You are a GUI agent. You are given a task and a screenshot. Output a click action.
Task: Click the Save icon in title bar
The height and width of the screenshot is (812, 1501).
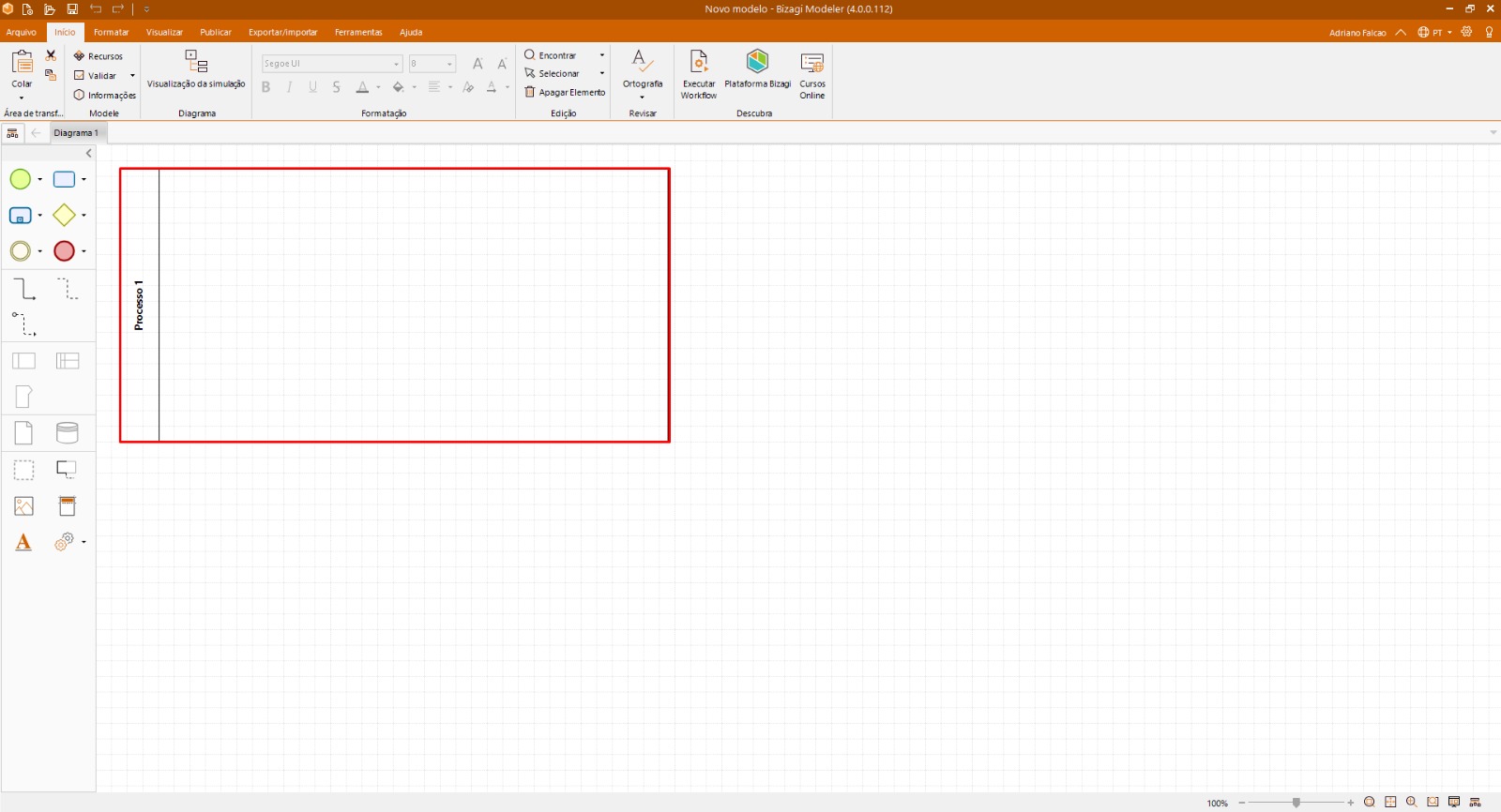[x=72, y=8]
